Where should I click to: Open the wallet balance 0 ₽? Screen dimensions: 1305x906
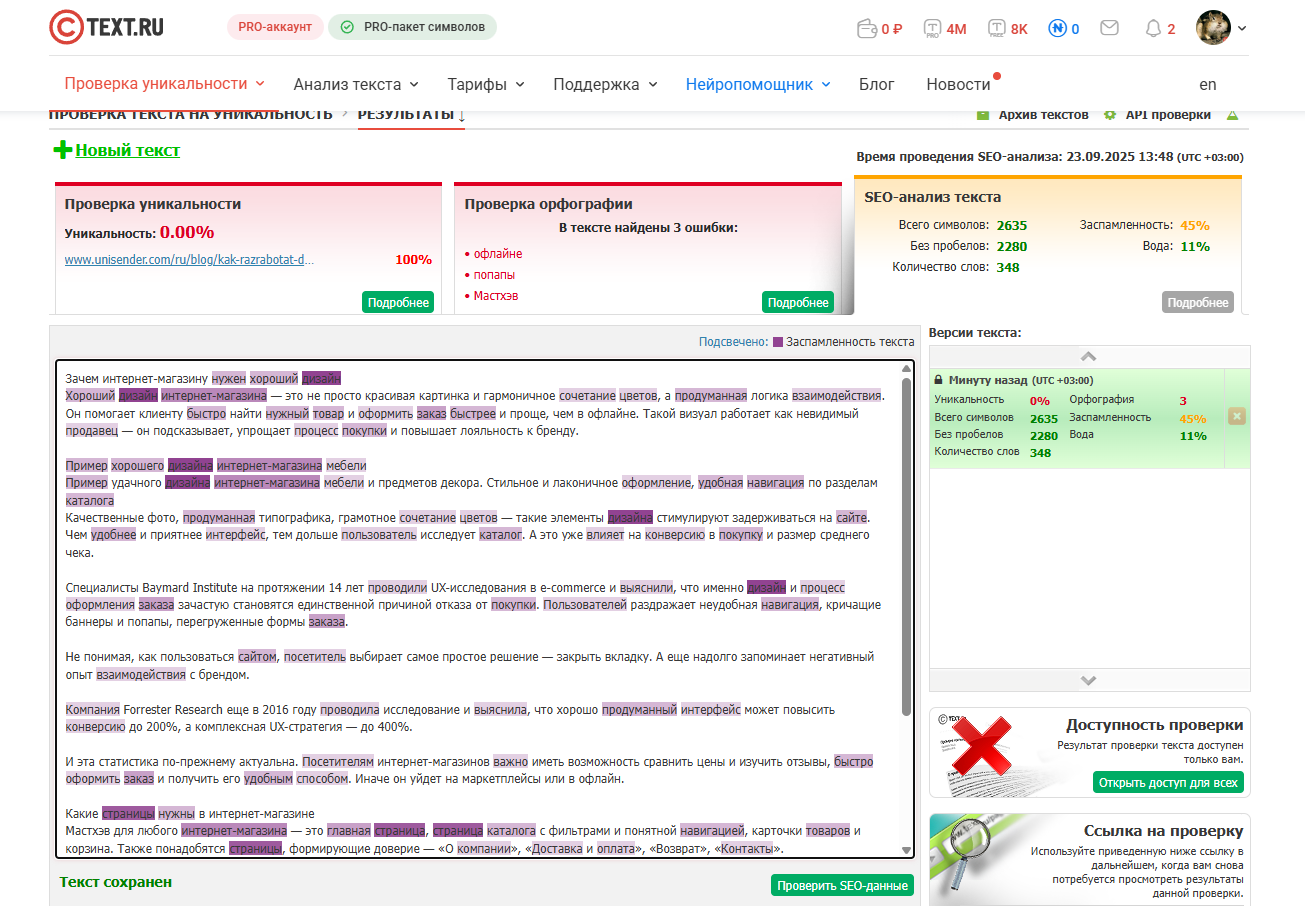[880, 28]
